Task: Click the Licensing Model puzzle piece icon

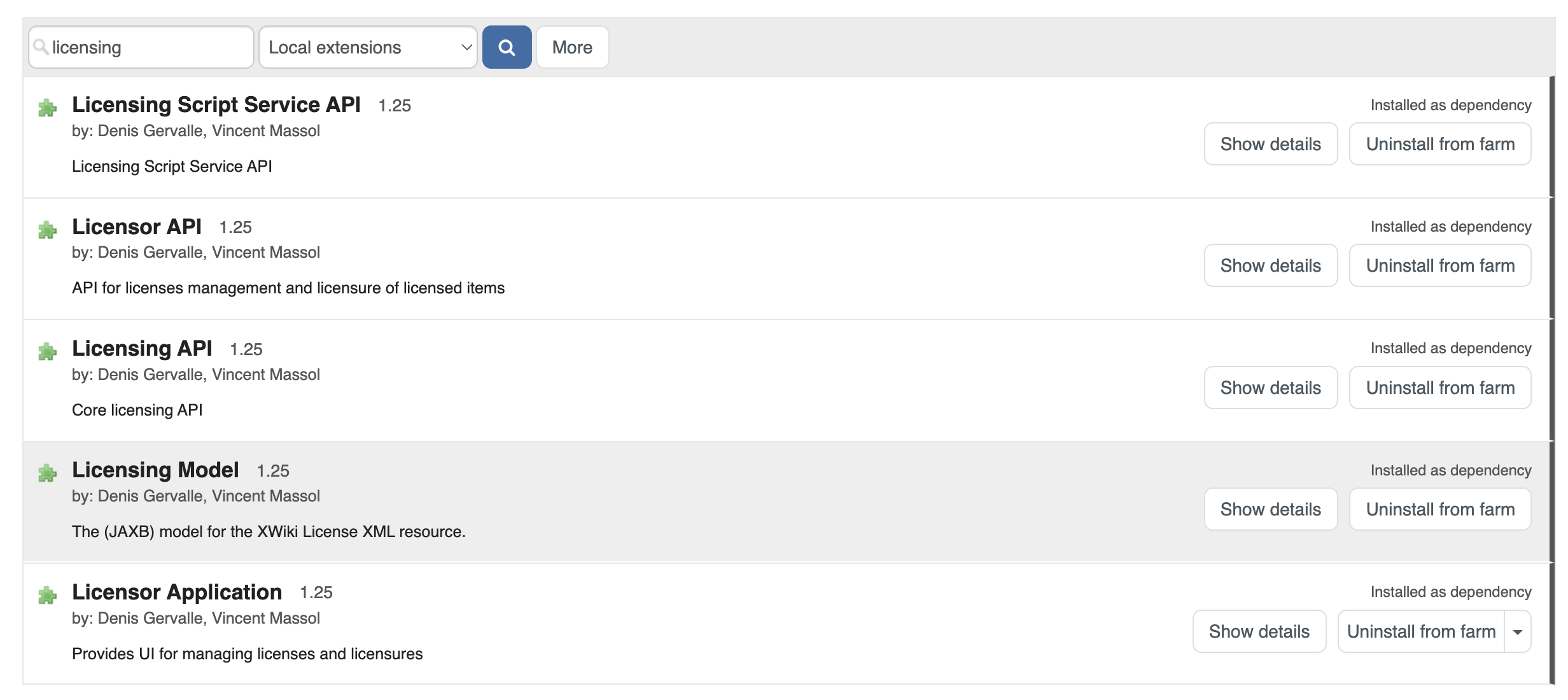Action: click(48, 473)
